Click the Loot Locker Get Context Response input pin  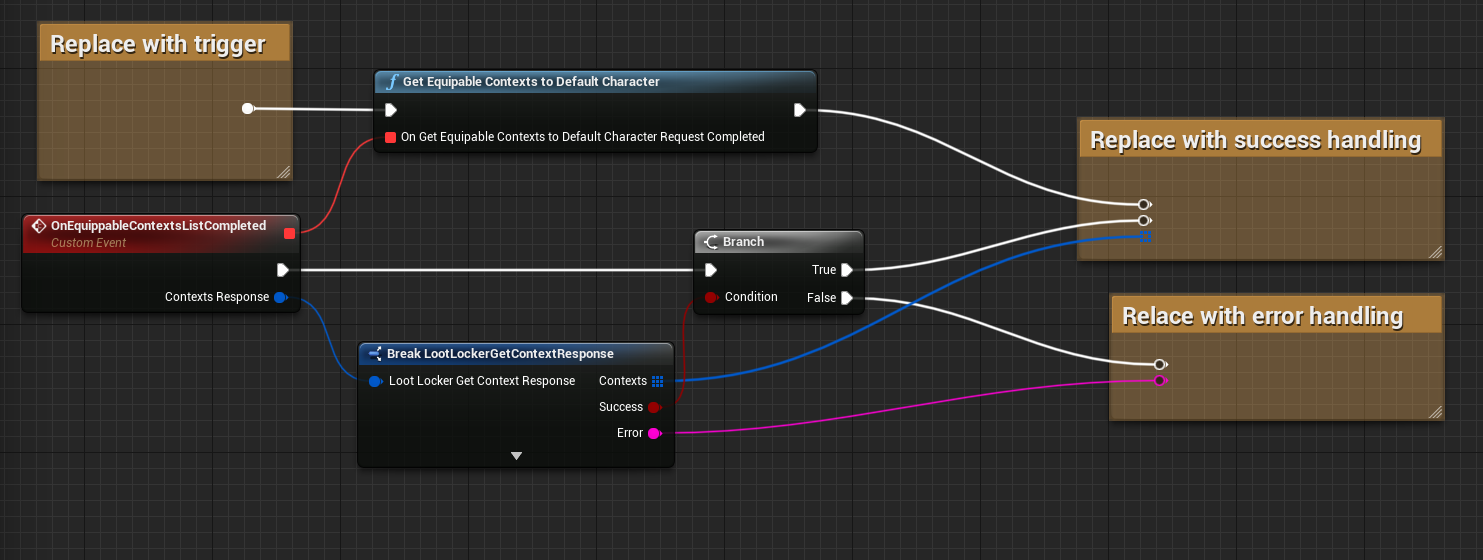(374, 381)
